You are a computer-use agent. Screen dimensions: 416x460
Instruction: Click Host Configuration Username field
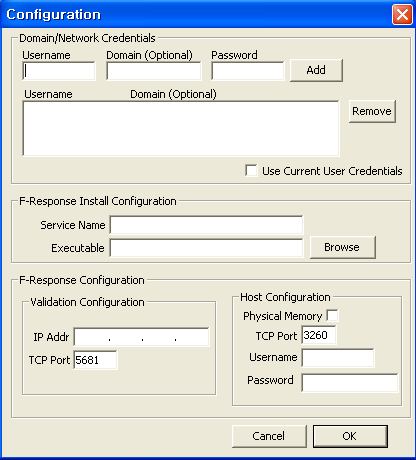[x=338, y=358]
